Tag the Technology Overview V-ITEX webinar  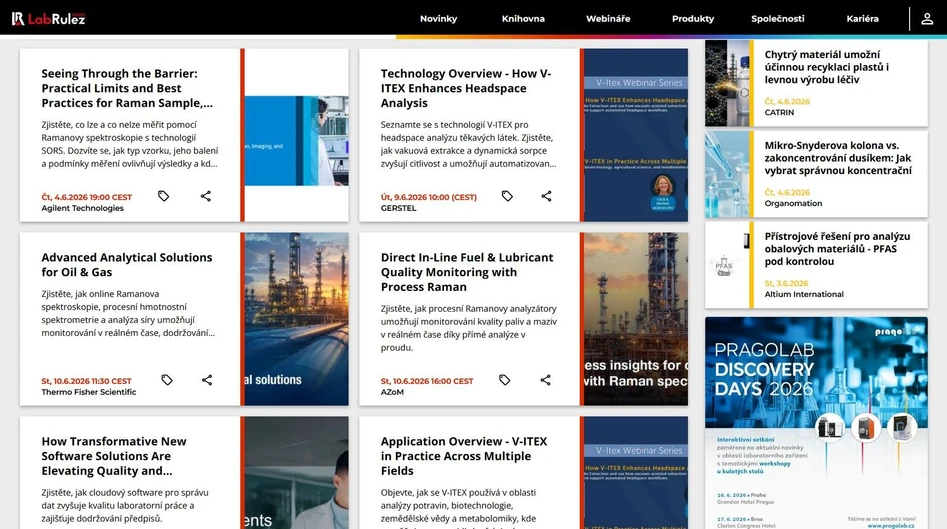point(507,196)
